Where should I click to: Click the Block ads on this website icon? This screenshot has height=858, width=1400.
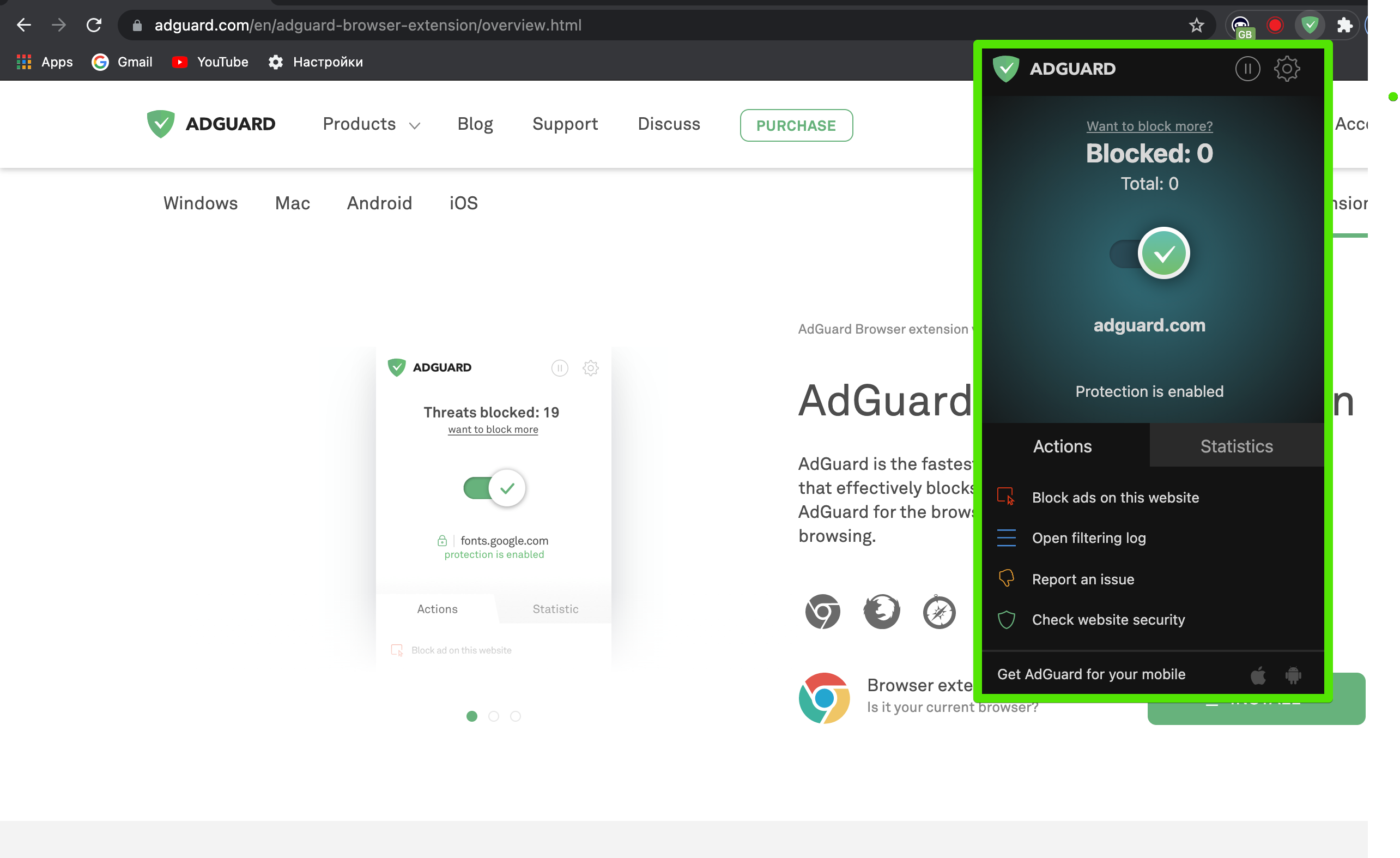[x=1006, y=497]
